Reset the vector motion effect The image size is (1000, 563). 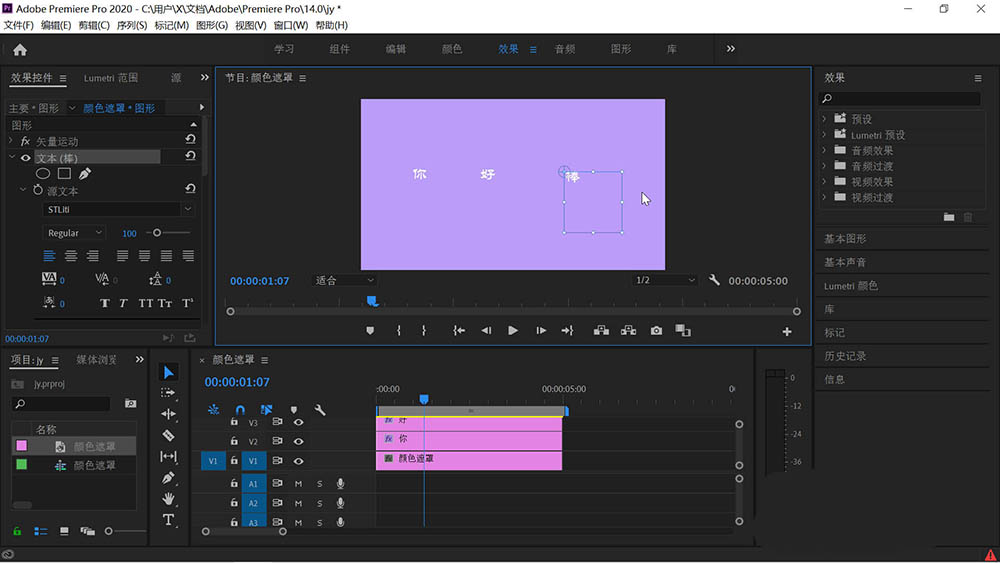(190, 140)
